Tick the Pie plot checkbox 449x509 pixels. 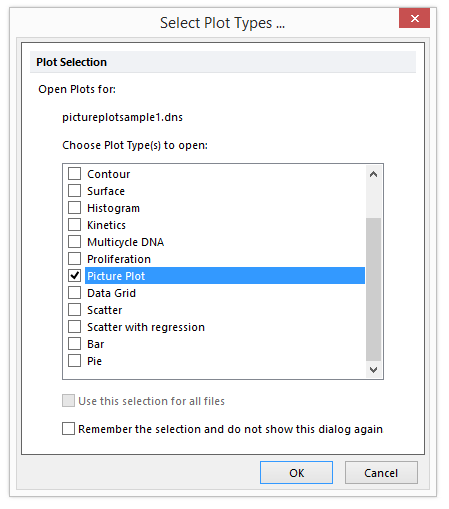[x=74, y=361]
